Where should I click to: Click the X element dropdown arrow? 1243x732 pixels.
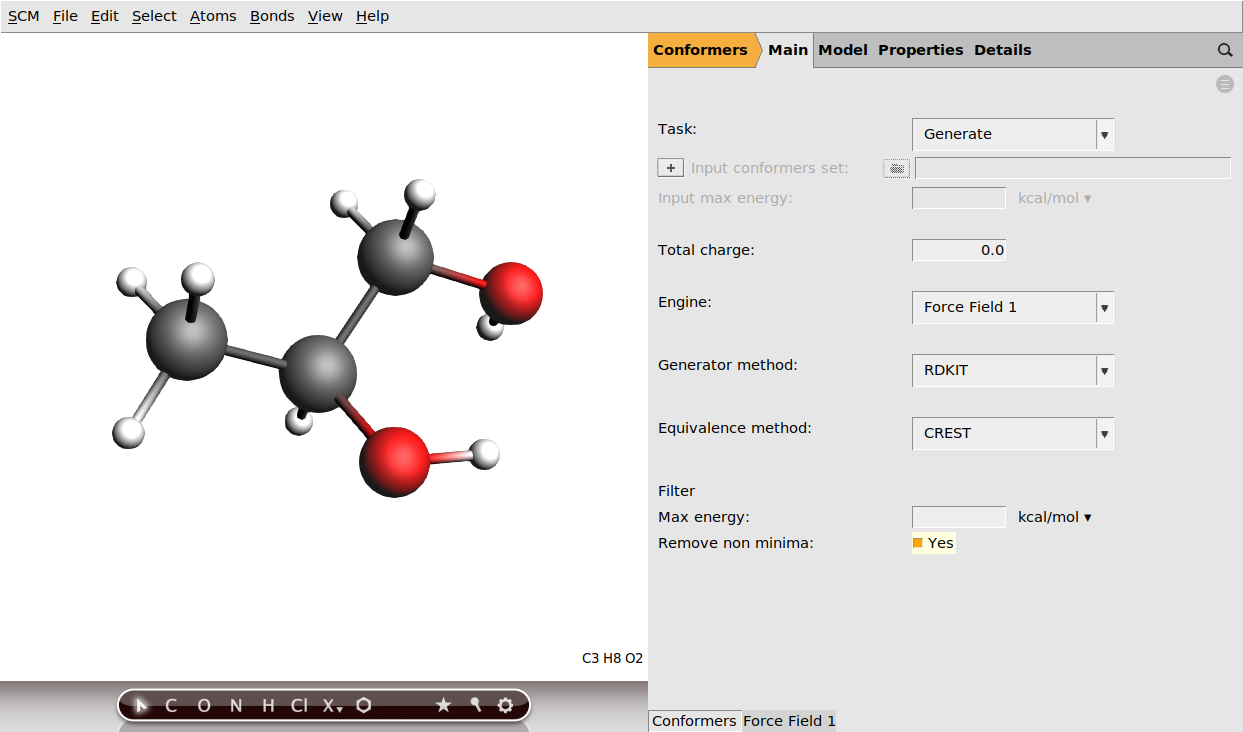pos(340,710)
